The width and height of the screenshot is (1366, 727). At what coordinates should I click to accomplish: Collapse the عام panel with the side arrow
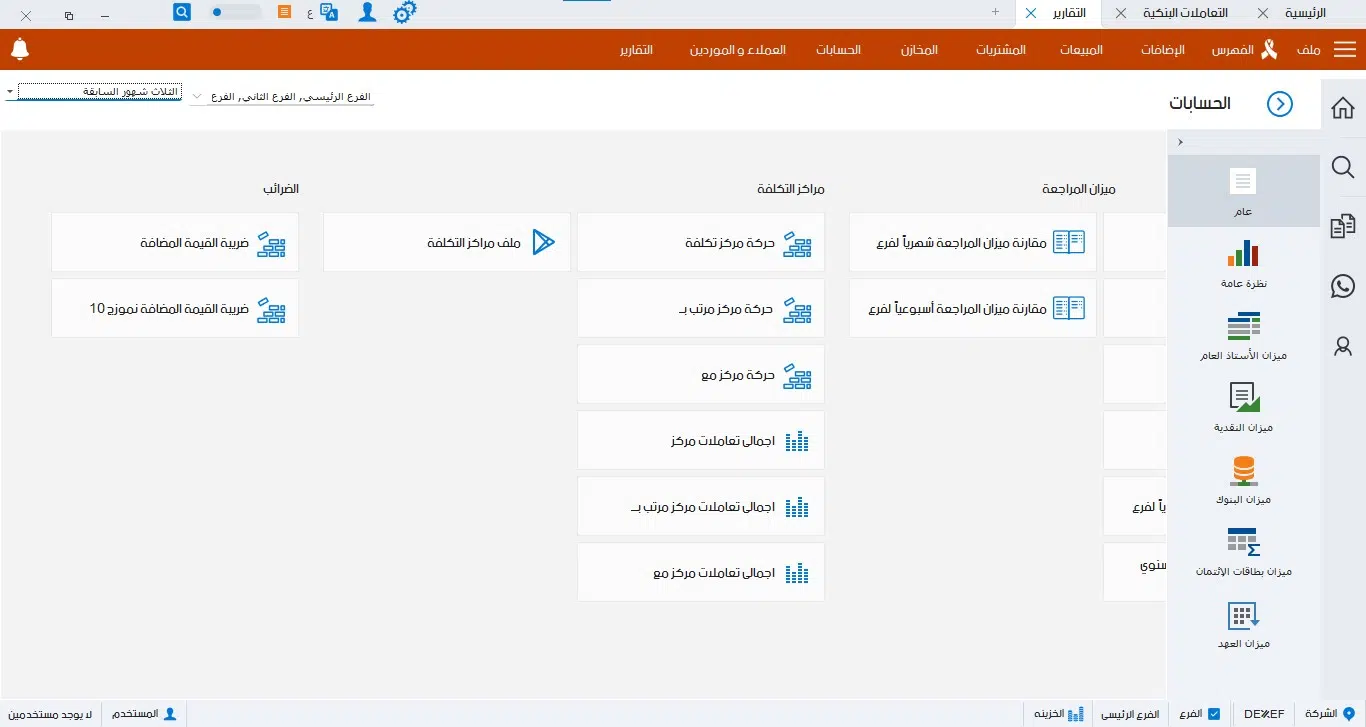click(x=1180, y=141)
